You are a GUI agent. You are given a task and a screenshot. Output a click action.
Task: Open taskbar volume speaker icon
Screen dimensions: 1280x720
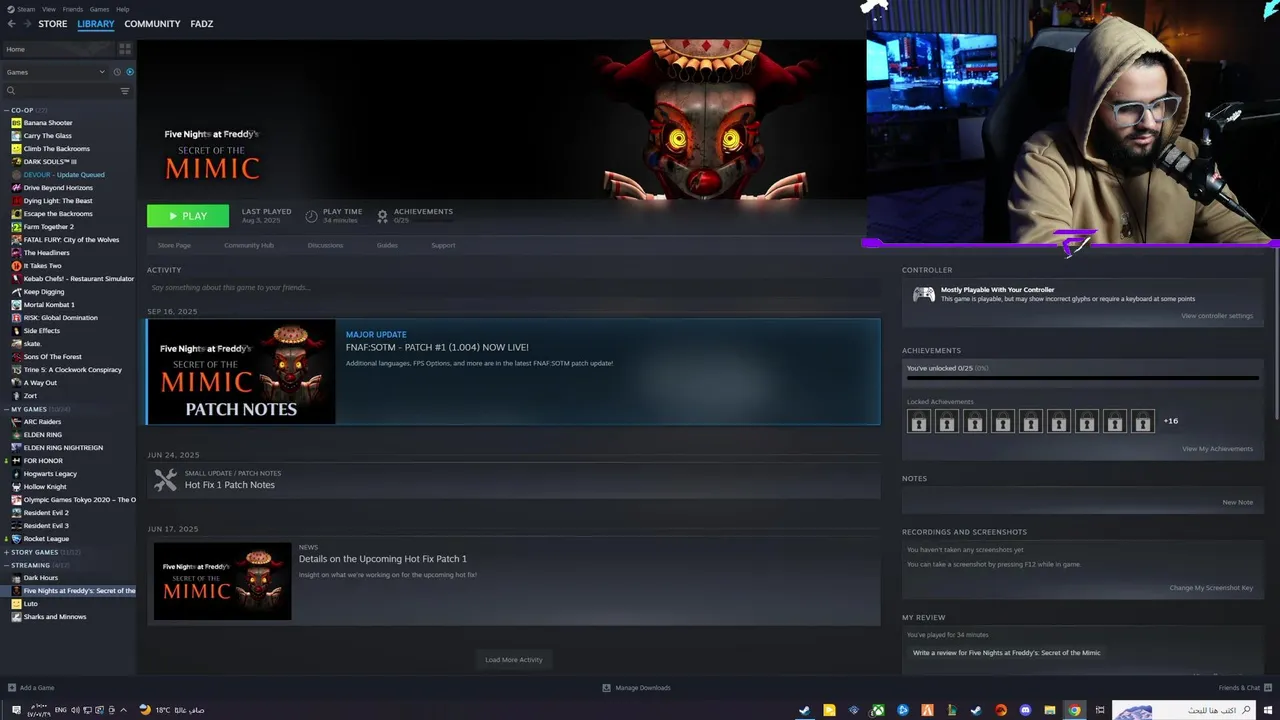click(75, 710)
